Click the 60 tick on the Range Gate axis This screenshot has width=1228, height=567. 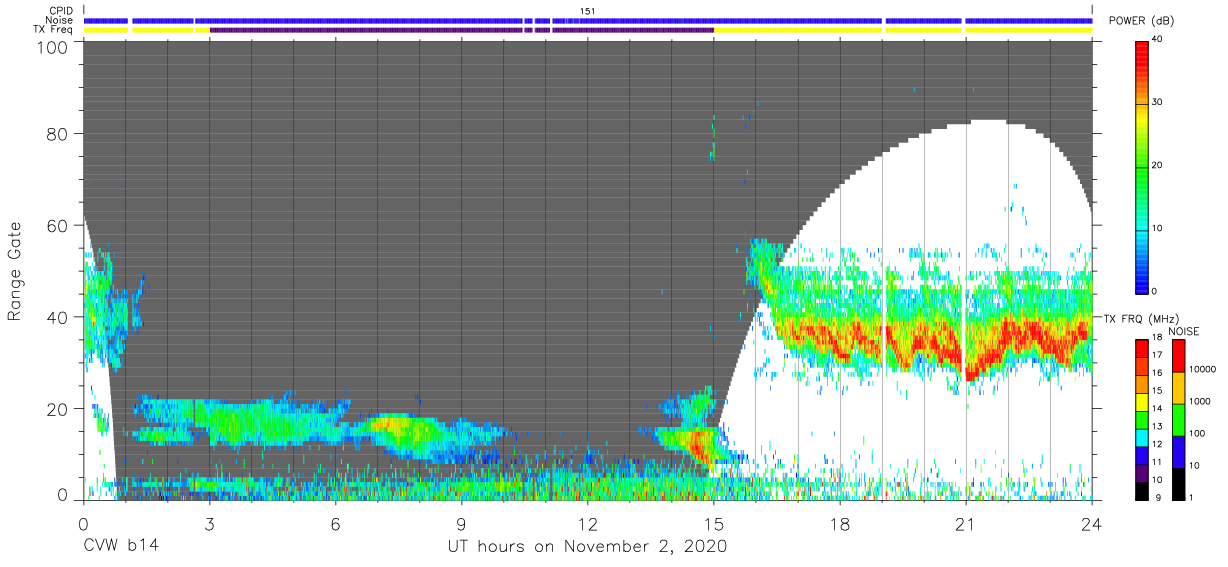click(58, 225)
